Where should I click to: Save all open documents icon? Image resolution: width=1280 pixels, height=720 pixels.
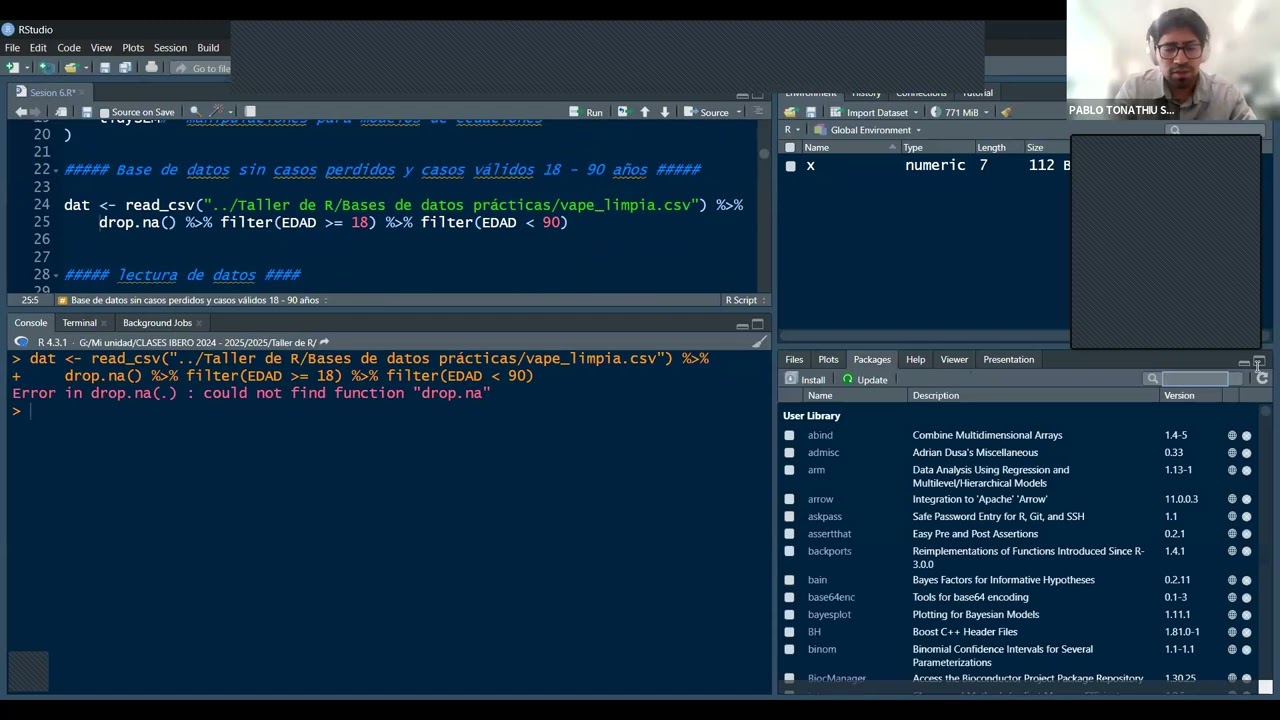125,68
